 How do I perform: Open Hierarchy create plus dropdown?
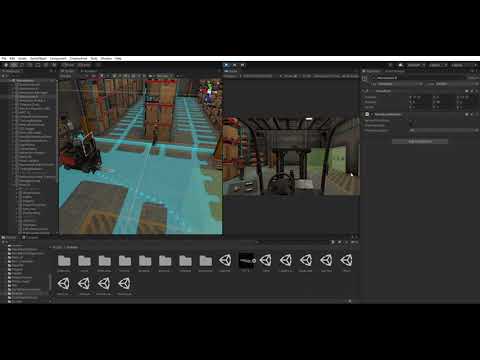(x=4, y=76)
